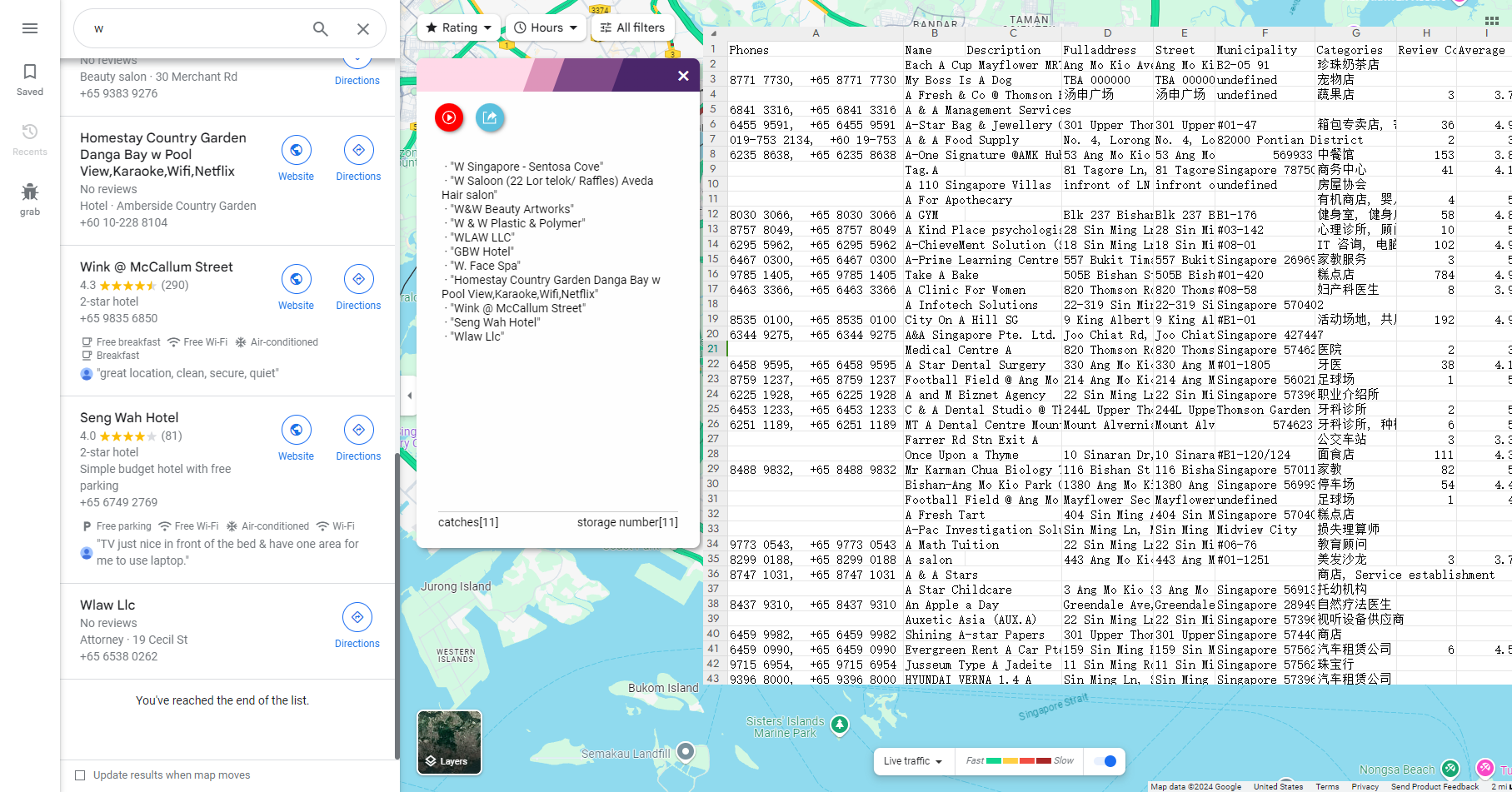Click the blue share export icon

(x=490, y=117)
